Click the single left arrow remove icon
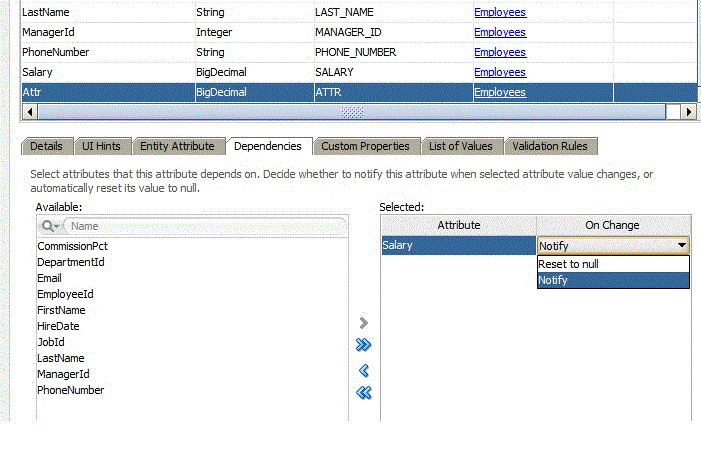This screenshot has height=460, width=701. coord(364,370)
